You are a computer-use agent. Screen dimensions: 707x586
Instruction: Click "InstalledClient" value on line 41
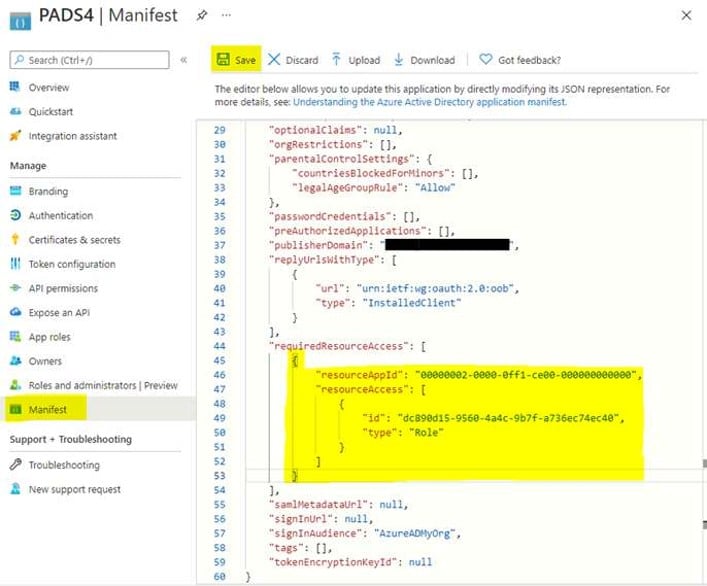tap(412, 303)
